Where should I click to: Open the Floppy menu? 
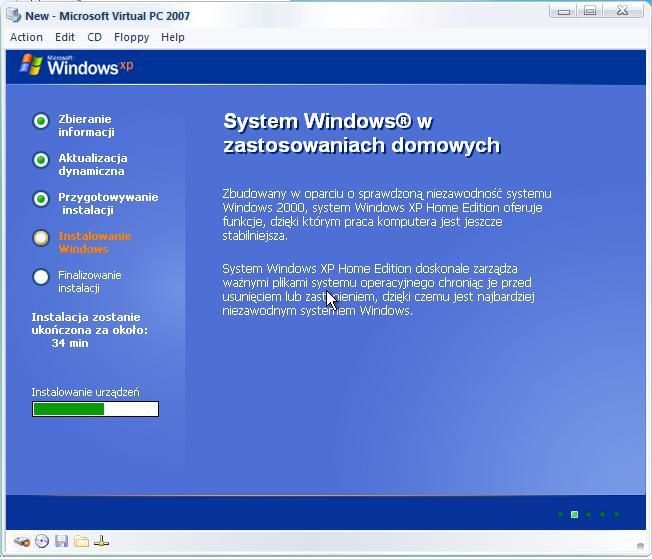(x=131, y=37)
